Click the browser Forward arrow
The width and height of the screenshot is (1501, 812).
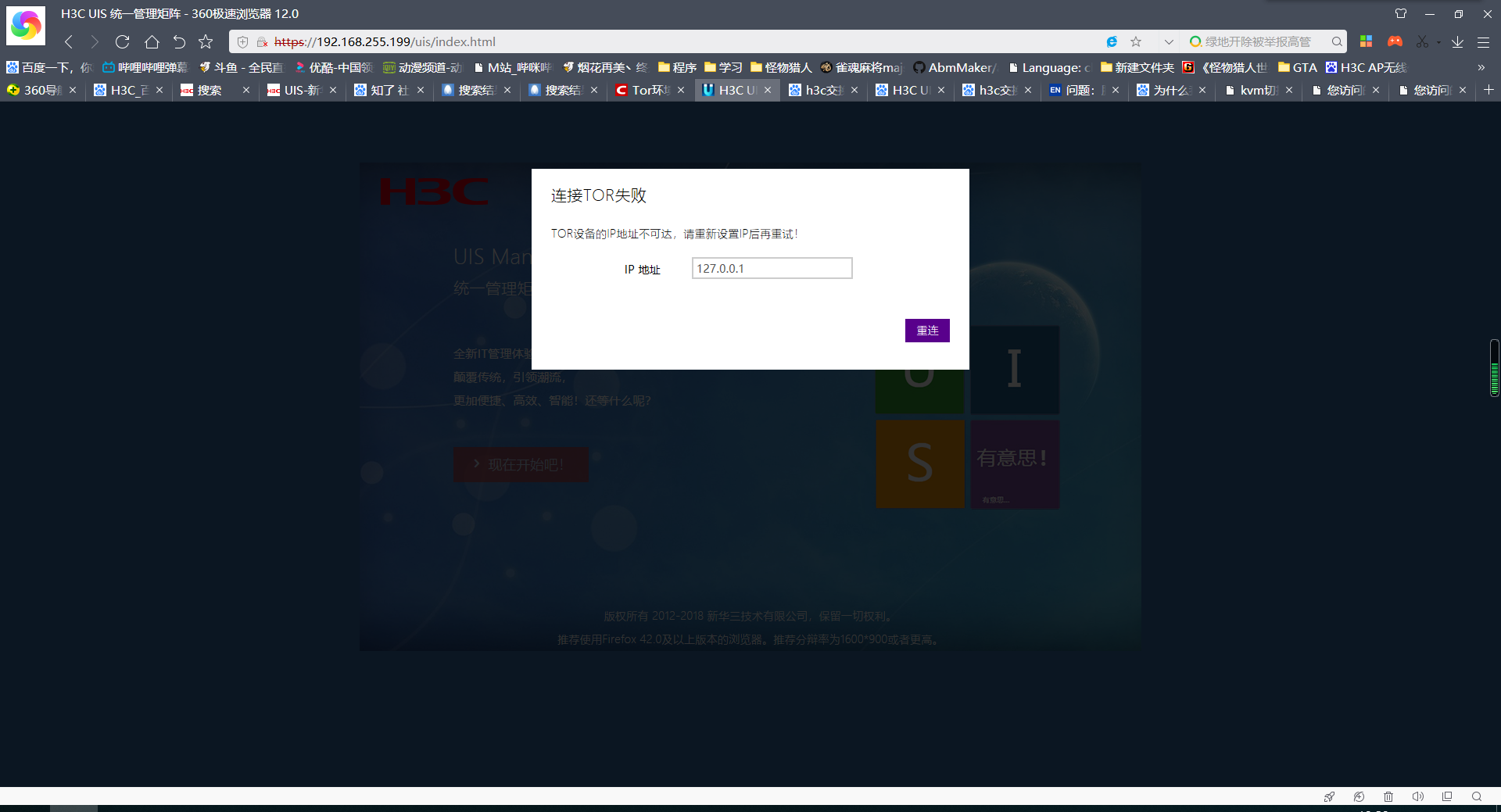tap(95, 42)
